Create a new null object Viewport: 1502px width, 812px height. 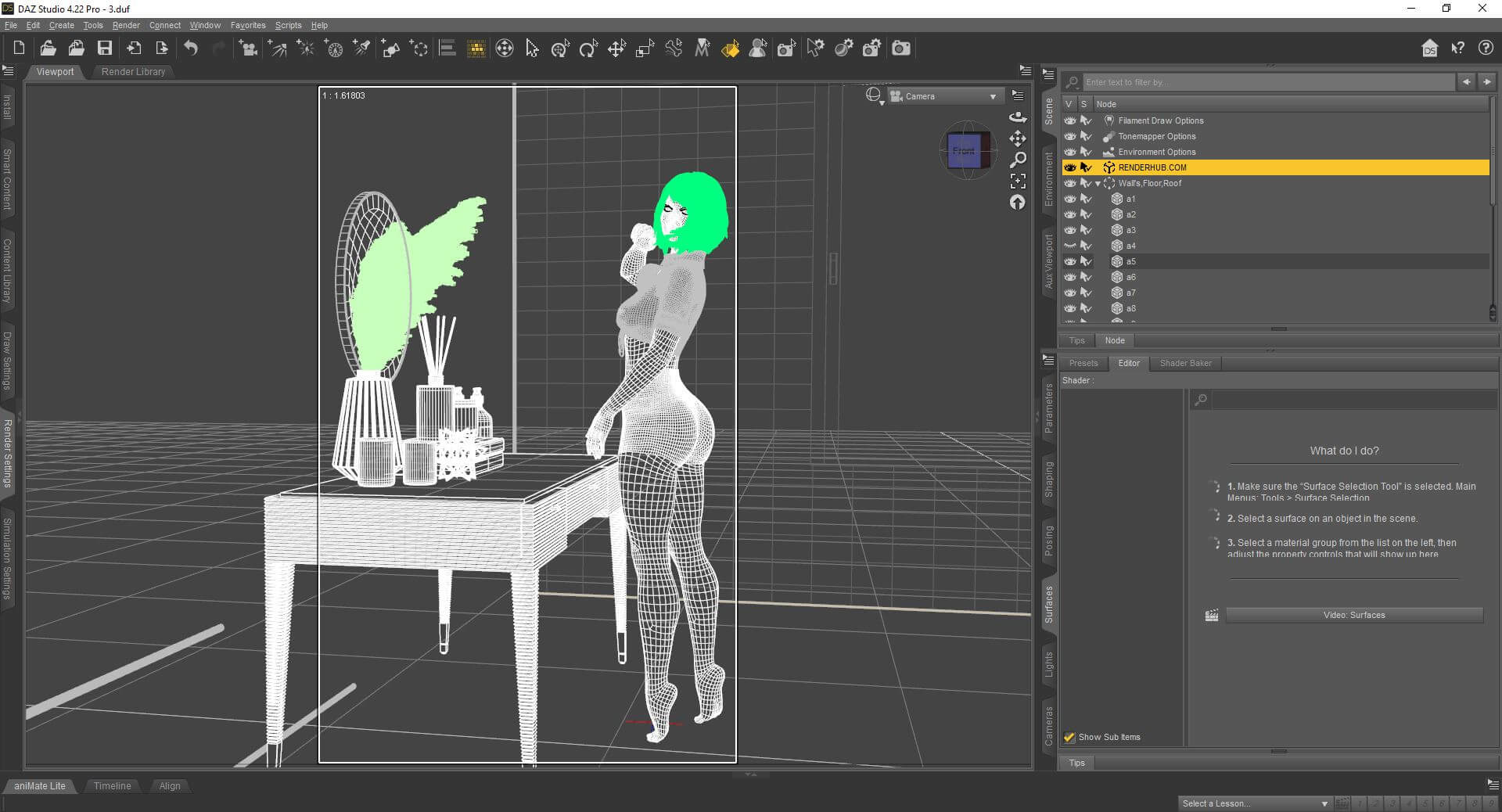pos(419,49)
